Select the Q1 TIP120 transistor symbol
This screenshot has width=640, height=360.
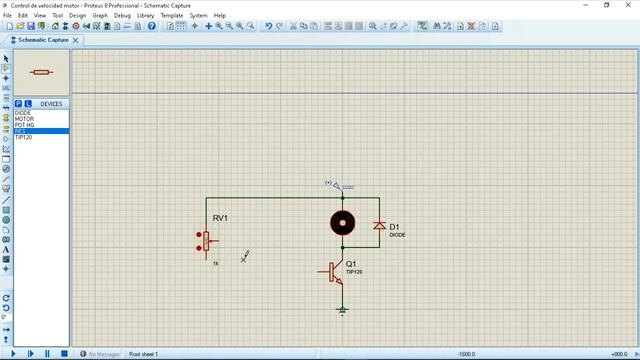coord(335,272)
